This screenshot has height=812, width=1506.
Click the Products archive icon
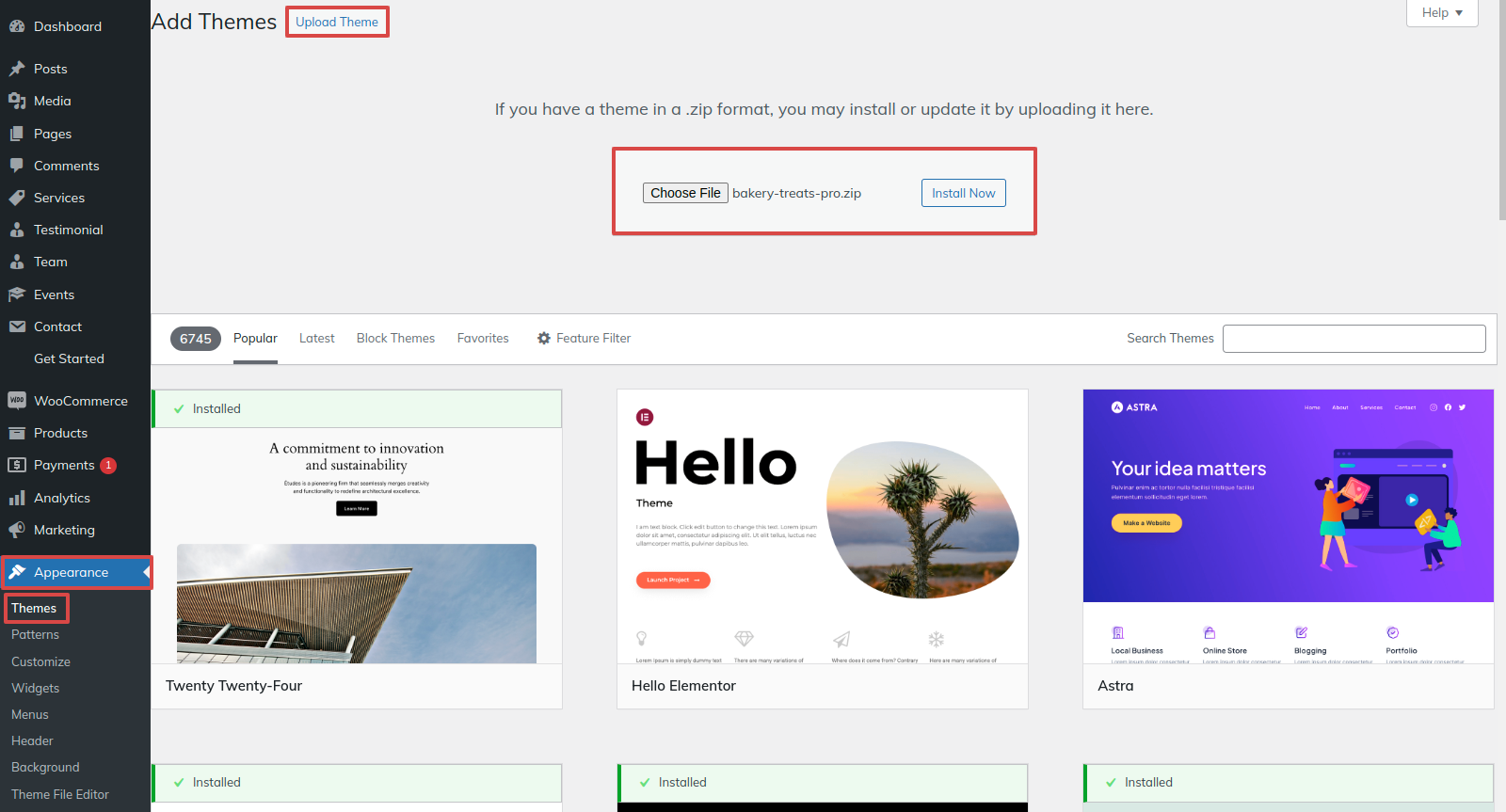point(17,433)
